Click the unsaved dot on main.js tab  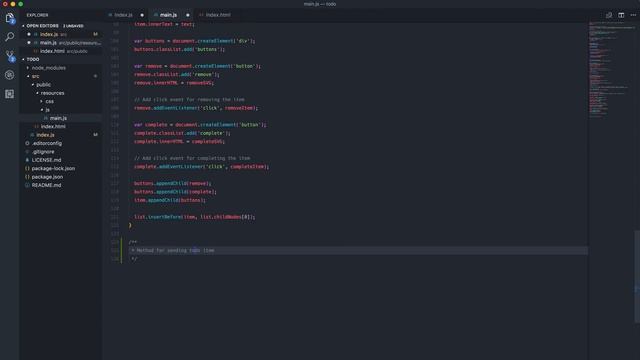pyautogui.click(x=188, y=15)
